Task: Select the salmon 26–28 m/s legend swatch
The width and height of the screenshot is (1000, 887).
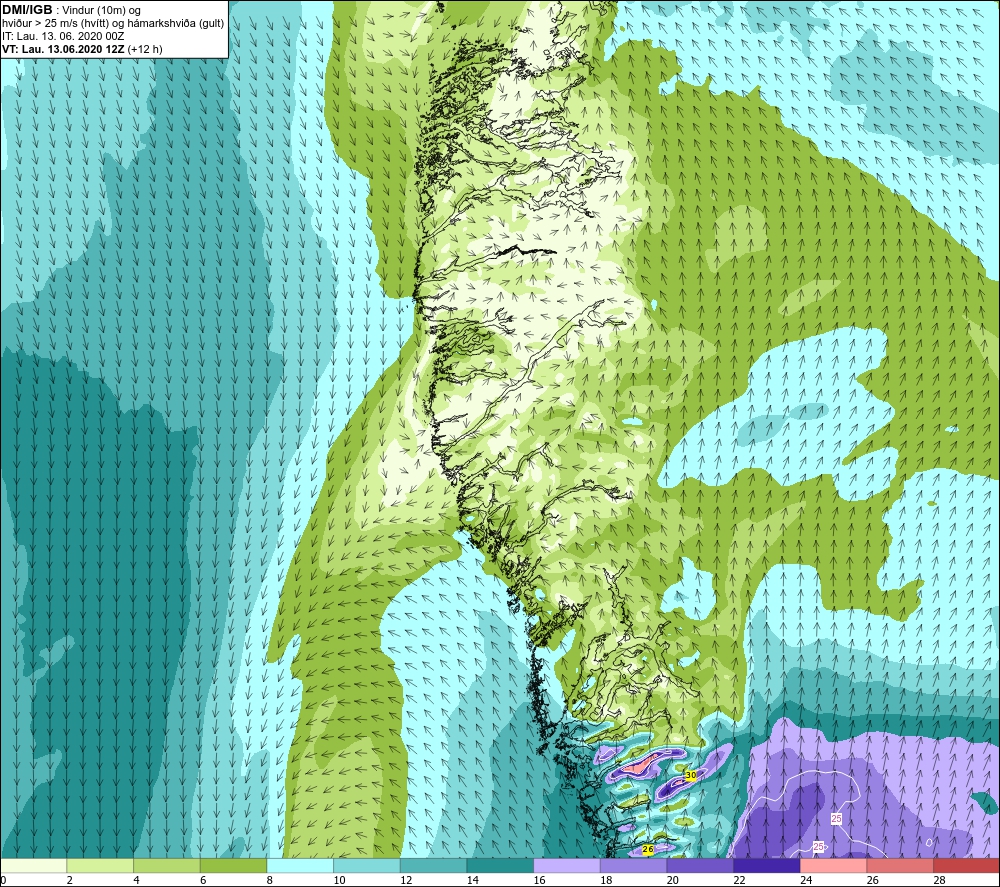Action: pyautogui.click(x=900, y=865)
